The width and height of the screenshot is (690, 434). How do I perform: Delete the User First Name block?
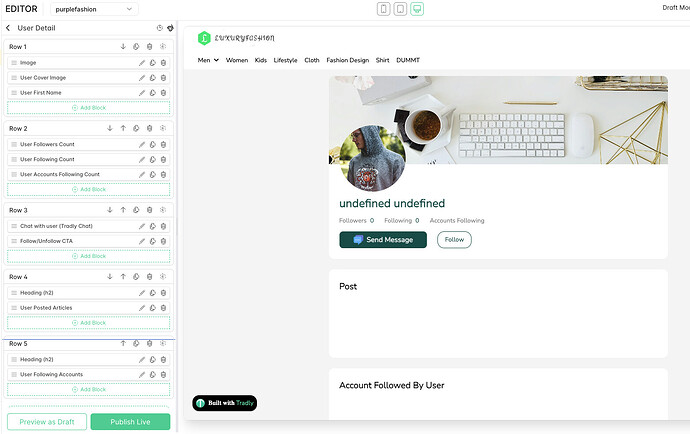coord(163,93)
